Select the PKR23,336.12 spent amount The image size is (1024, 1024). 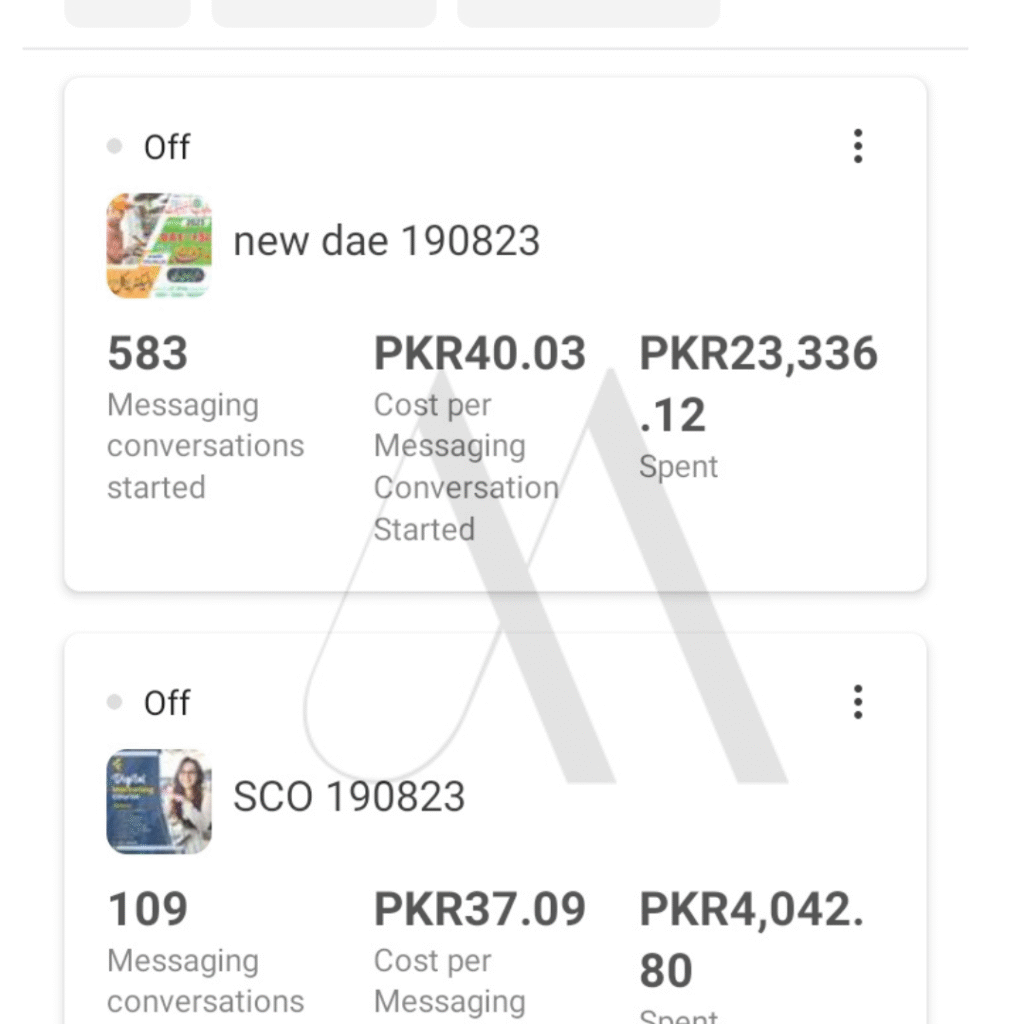point(758,383)
